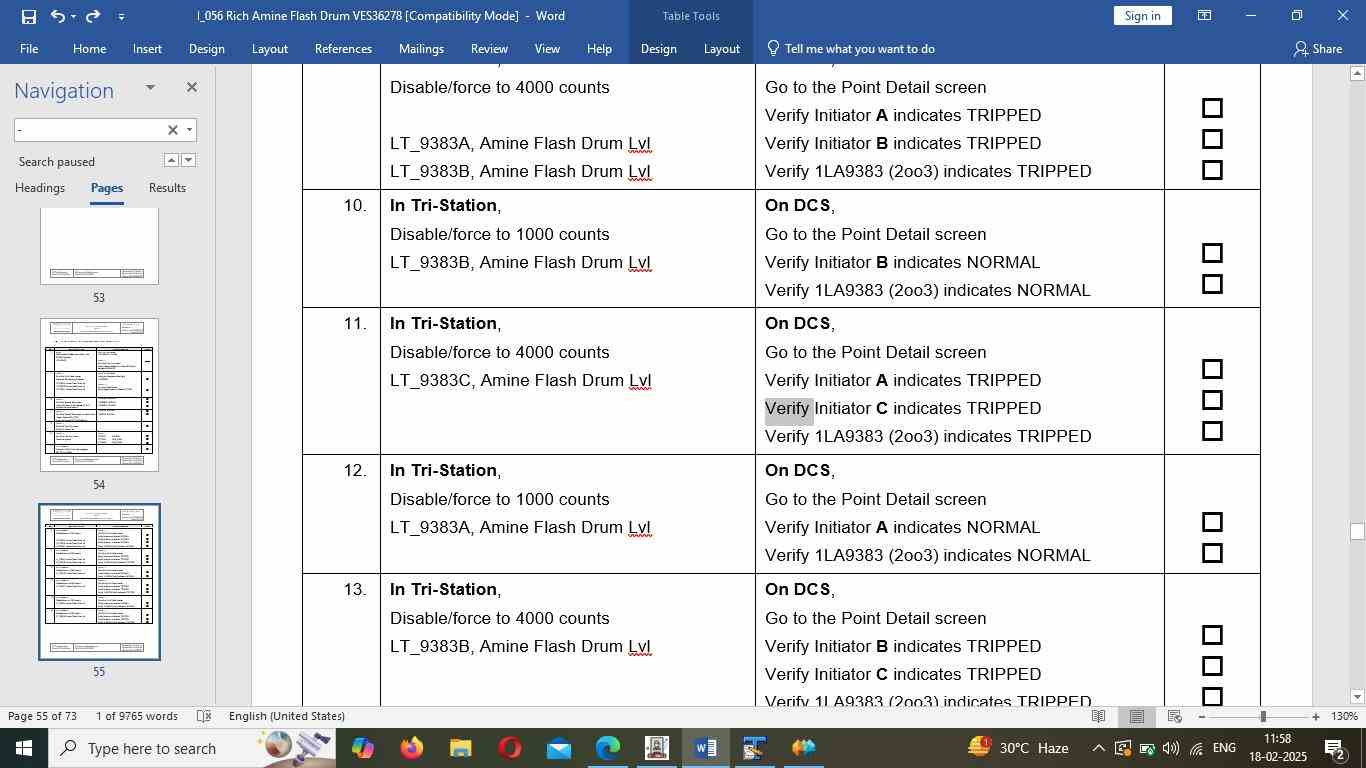
Task: Click the 1 of 9765 words count
Action: [x=137, y=716]
